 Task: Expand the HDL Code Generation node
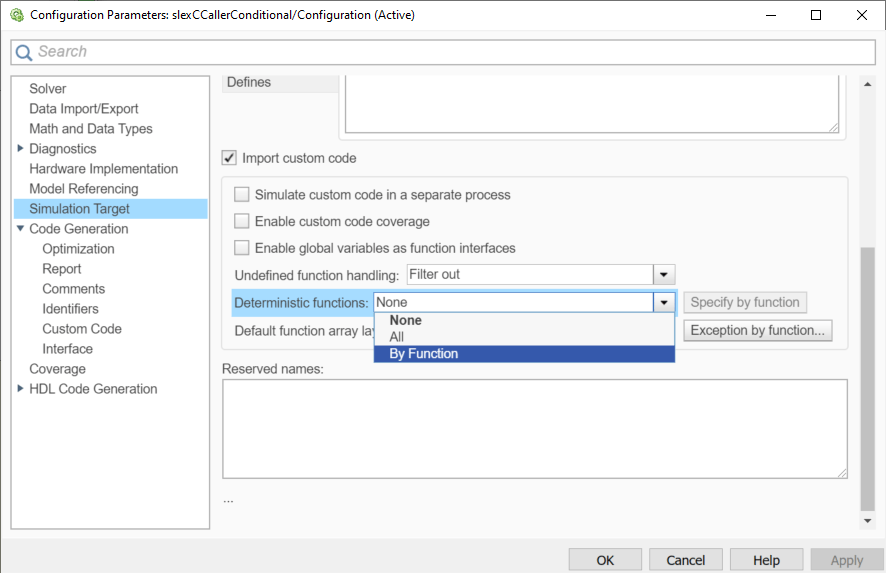point(21,389)
